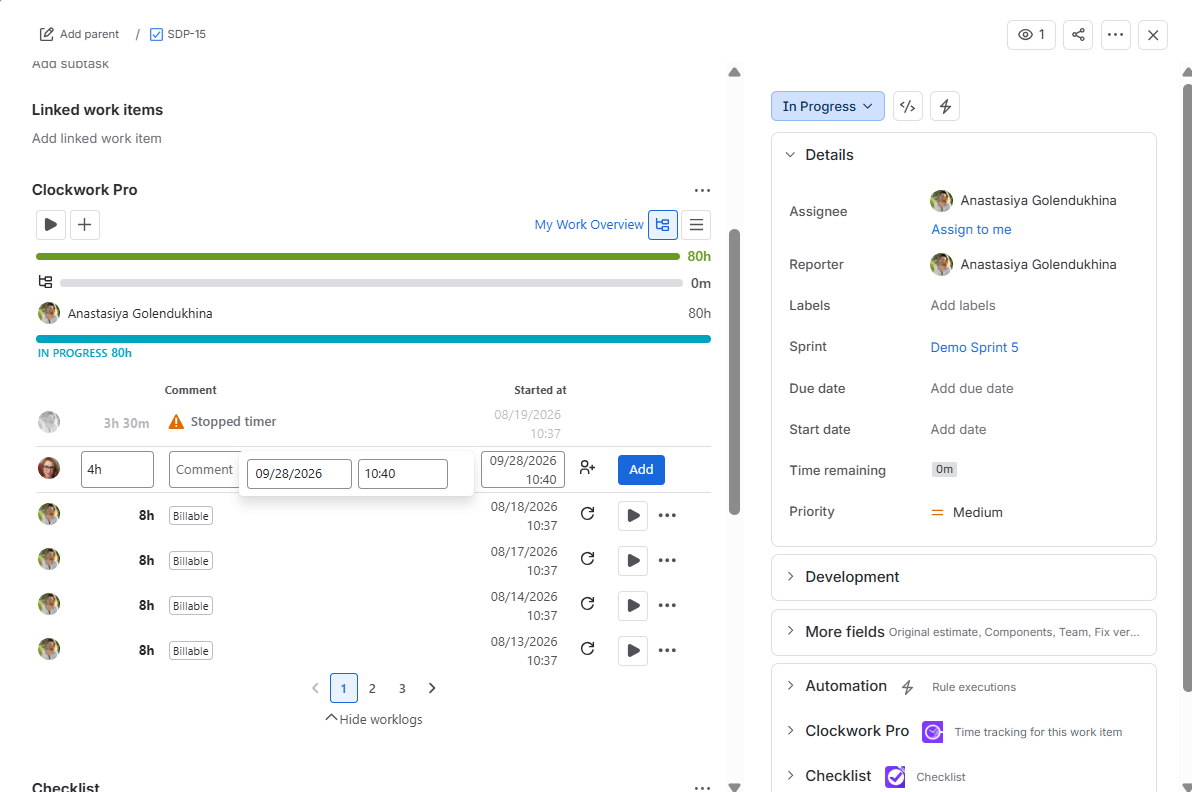The height and width of the screenshot is (792, 1192).
Task: Expand the Clockwork Pro side panel section
Action: [x=791, y=731]
